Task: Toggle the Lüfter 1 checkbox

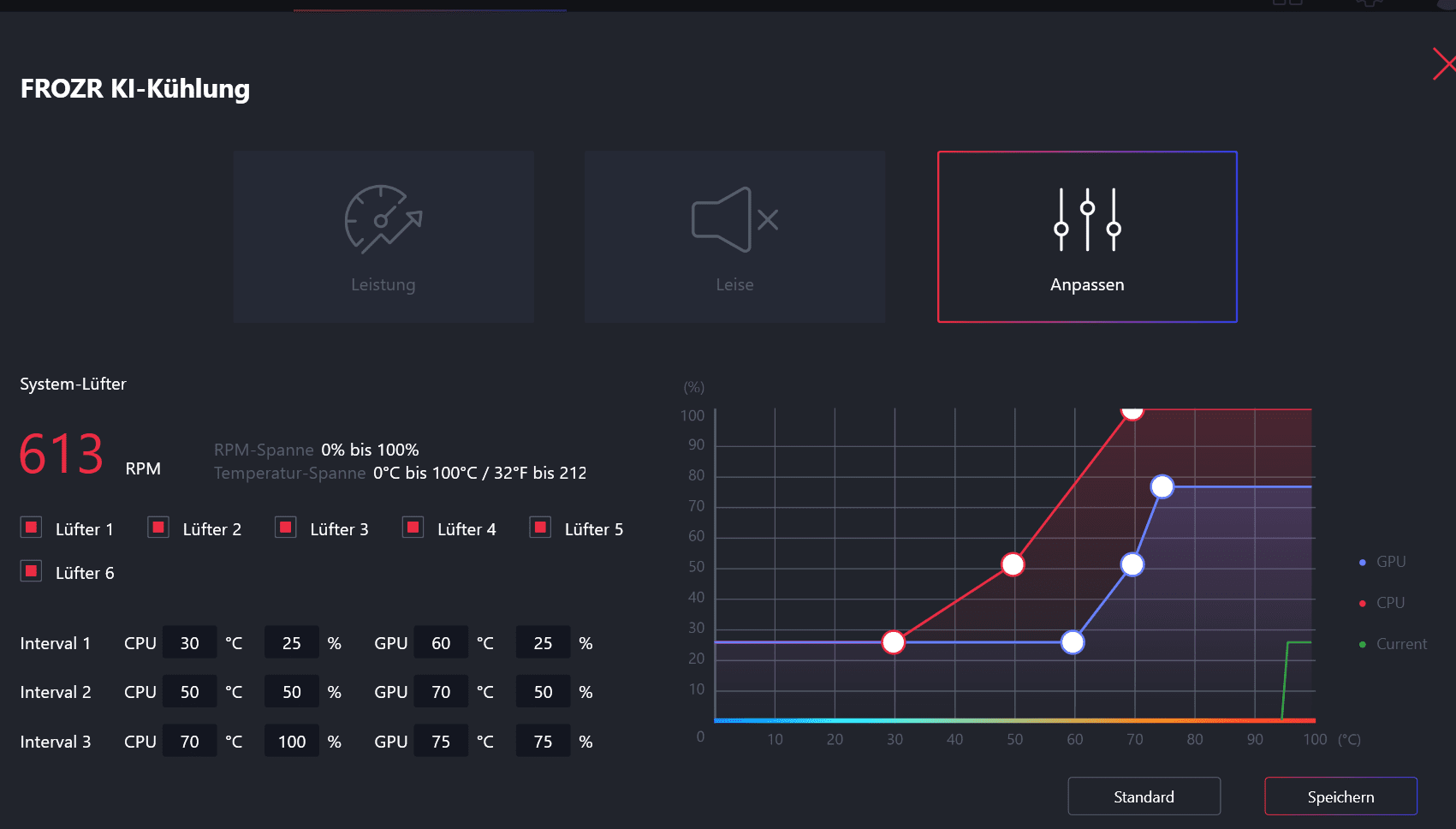Action: tap(32, 528)
